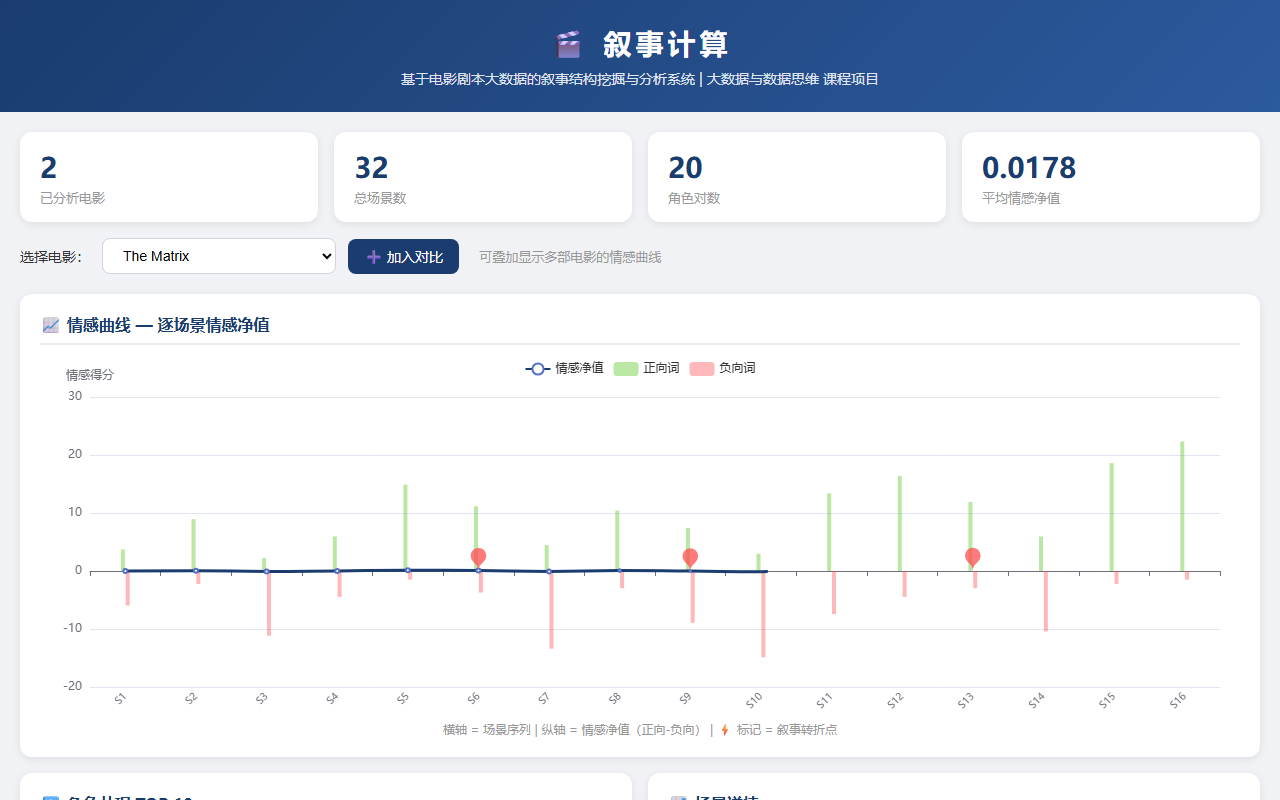Click the chart icon beside 情感曲线 title

click(51, 325)
